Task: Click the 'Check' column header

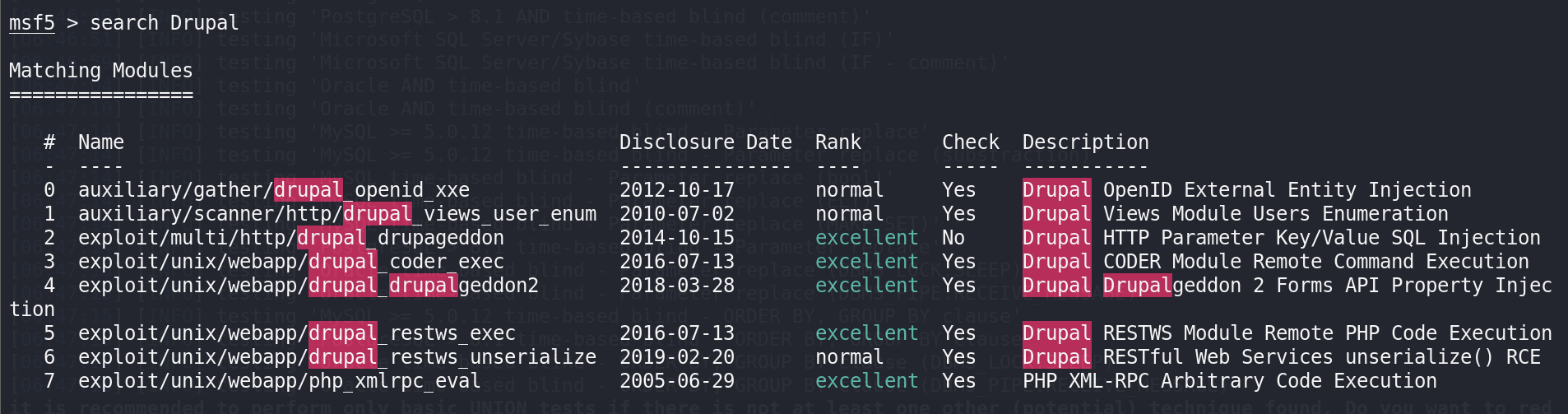Action: [971, 142]
